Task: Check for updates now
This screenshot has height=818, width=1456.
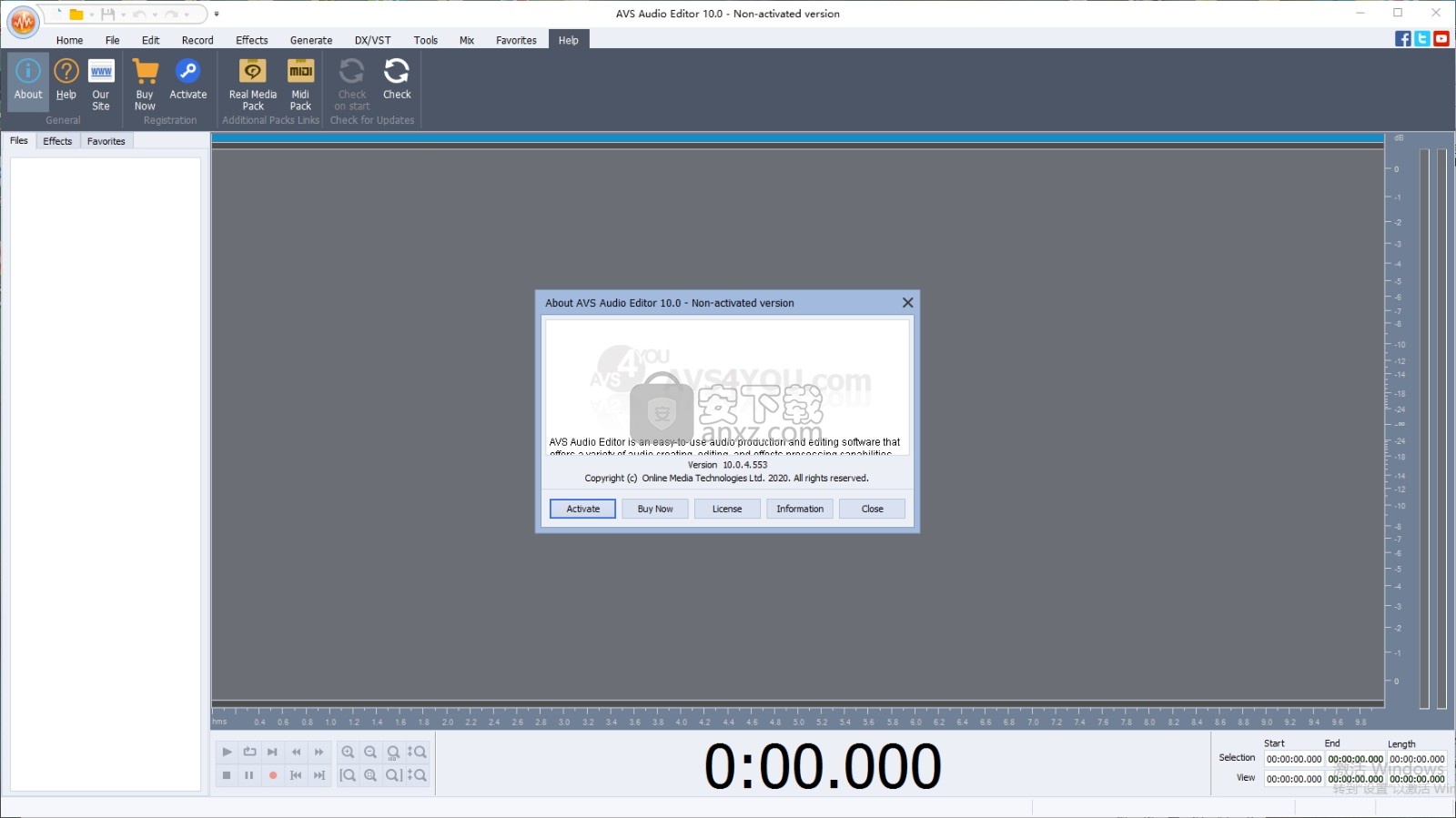Action: (397, 80)
